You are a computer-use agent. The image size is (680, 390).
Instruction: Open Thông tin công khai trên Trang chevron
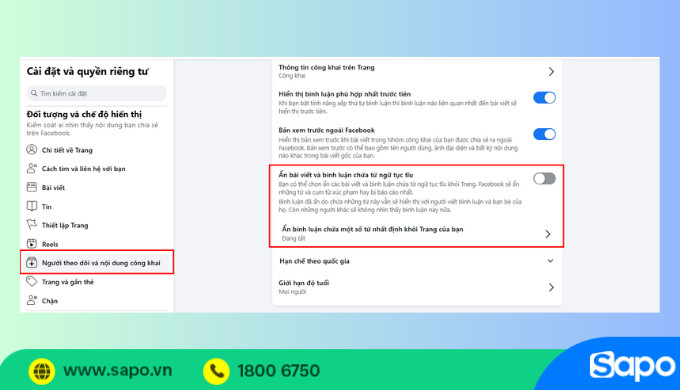point(551,71)
